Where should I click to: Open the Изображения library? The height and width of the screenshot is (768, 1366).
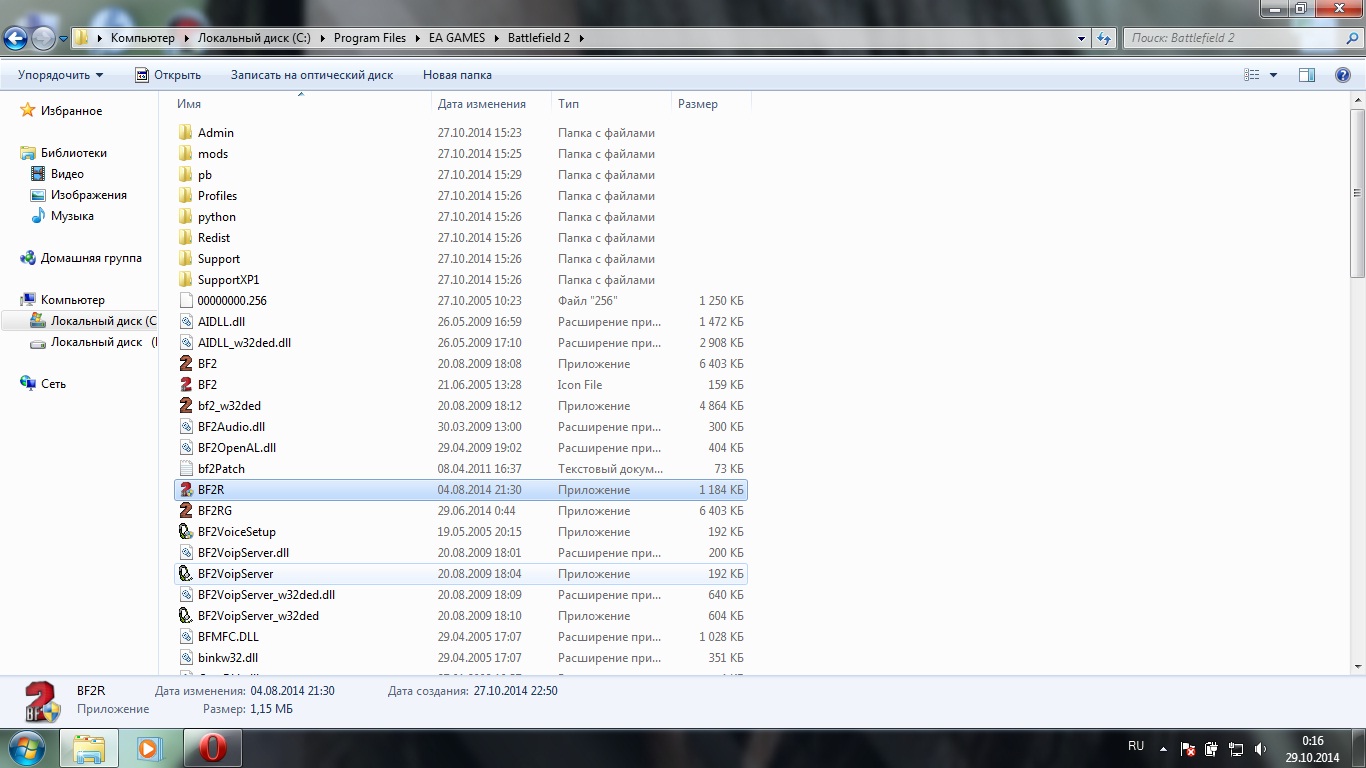[x=89, y=195]
